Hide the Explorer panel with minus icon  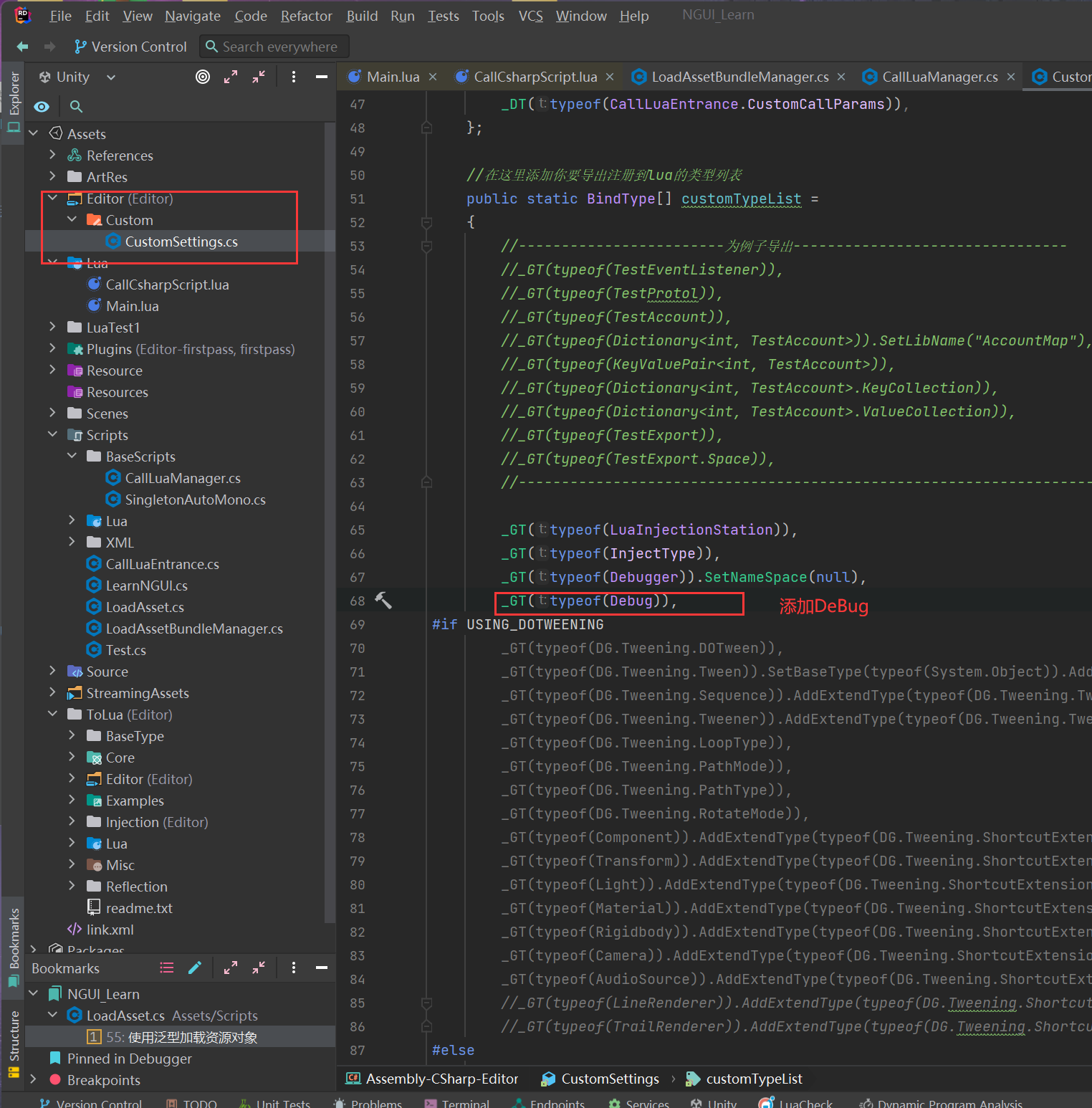[x=322, y=77]
